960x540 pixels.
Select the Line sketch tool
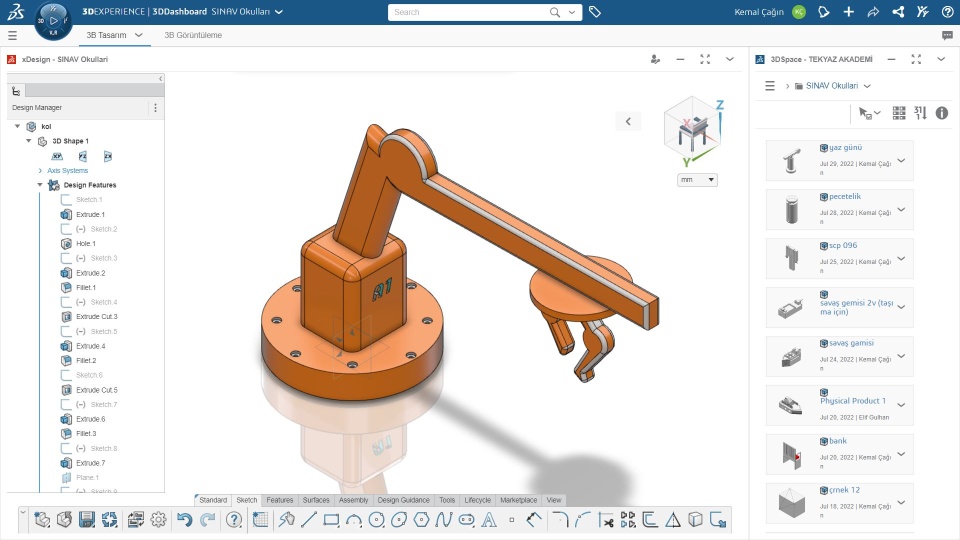(309, 520)
